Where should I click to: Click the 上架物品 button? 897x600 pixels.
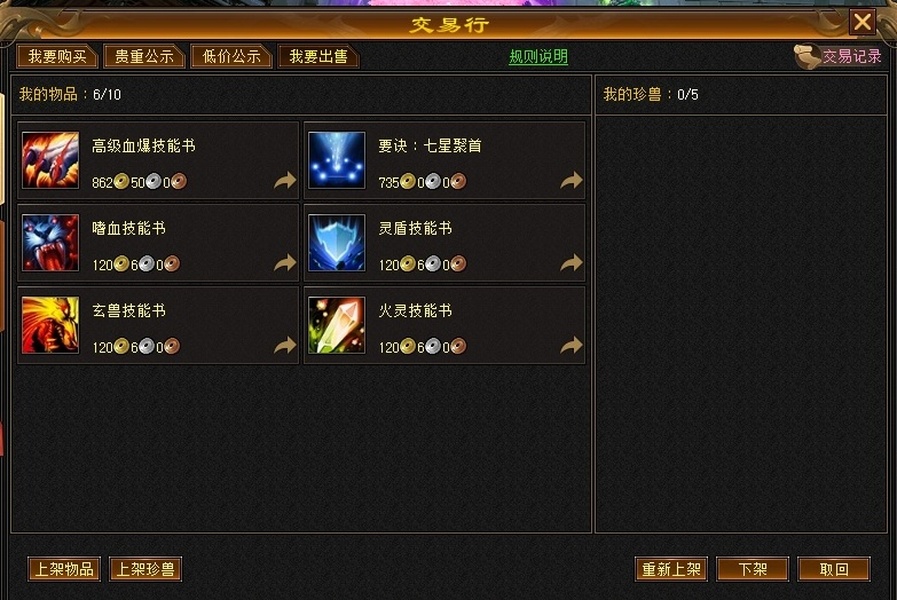tap(64, 569)
